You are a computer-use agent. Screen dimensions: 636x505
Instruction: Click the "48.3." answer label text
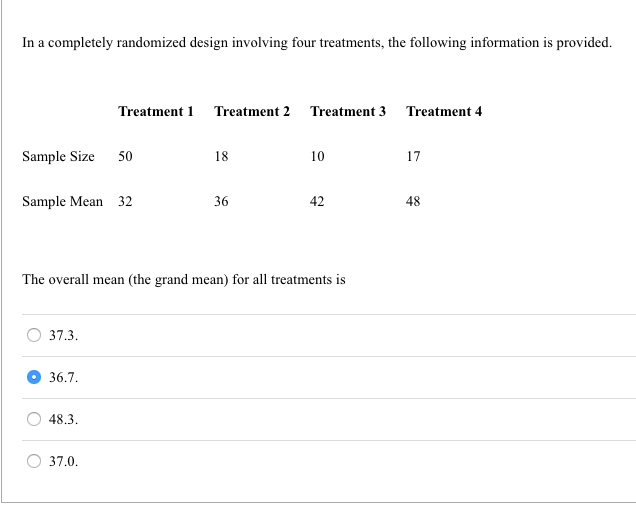pos(63,420)
